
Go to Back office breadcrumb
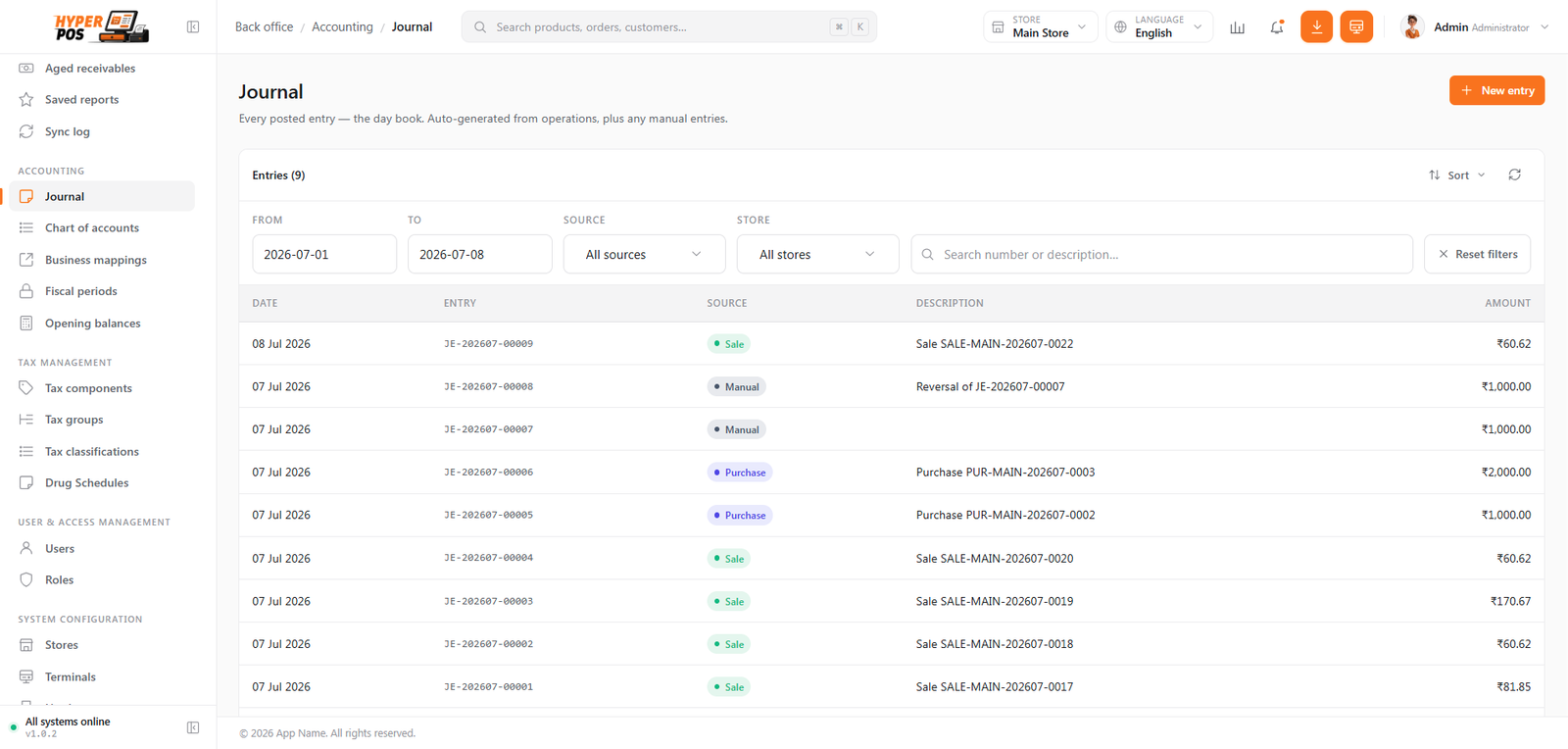pos(264,26)
